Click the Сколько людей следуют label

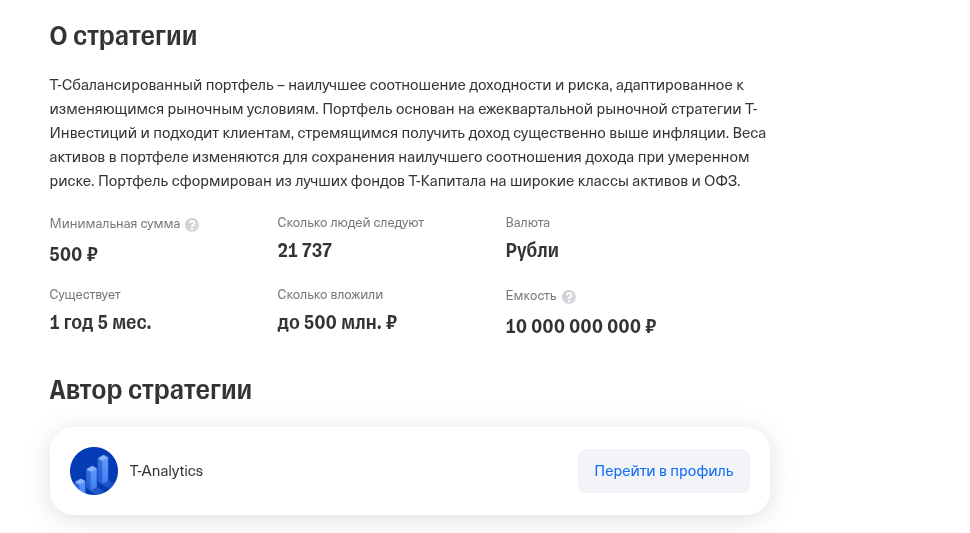coord(350,223)
